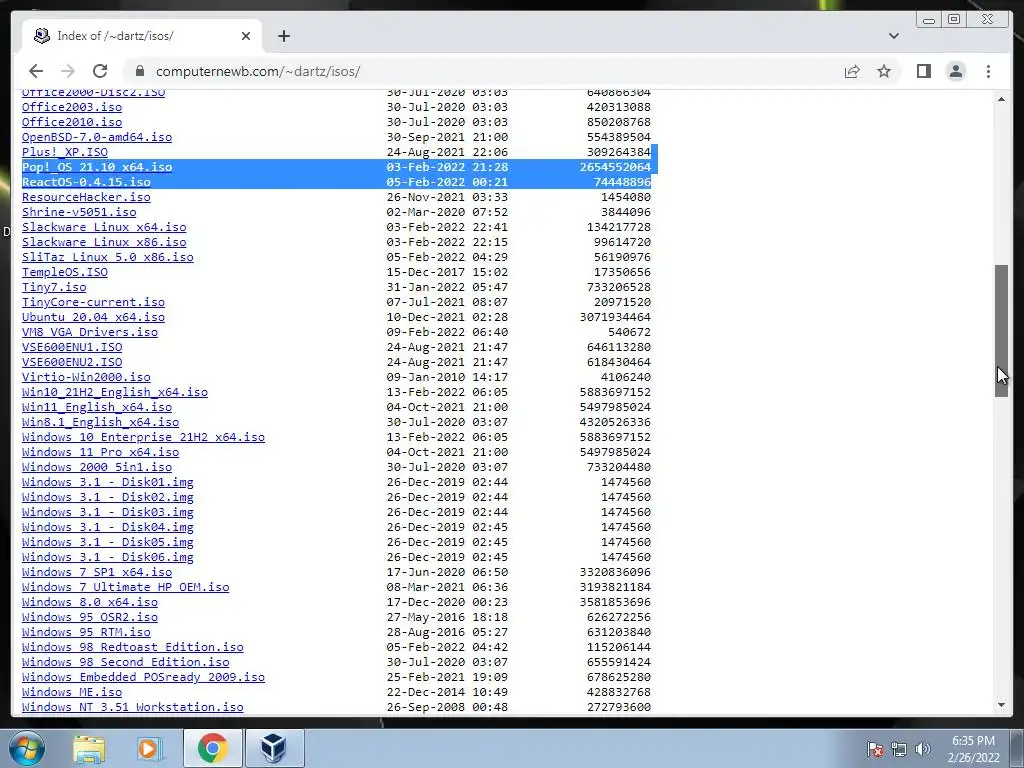Open Windows_7_Ultimate_HP_OEM.iso link

[125, 588]
